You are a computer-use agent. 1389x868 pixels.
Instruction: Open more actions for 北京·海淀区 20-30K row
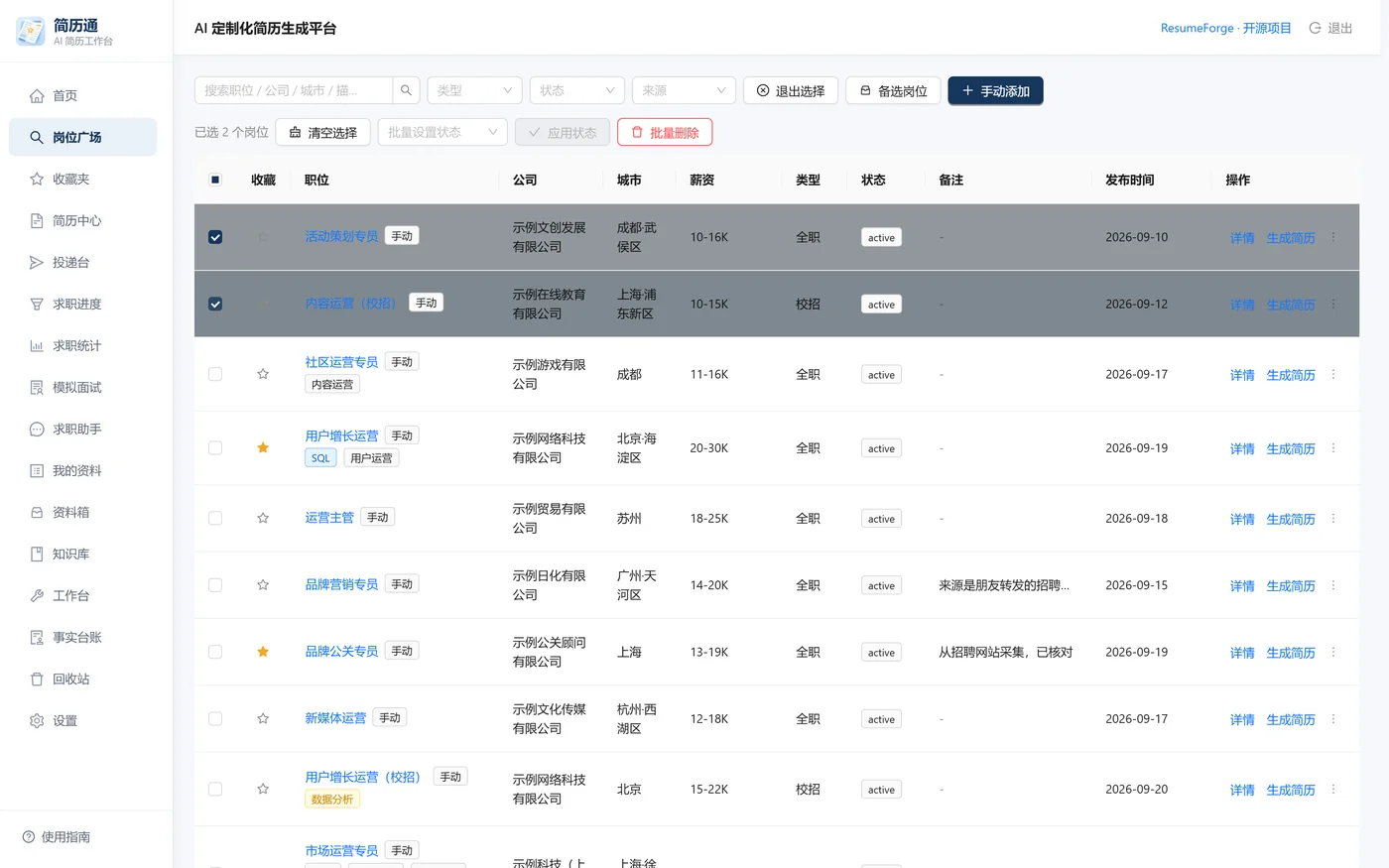click(1333, 447)
